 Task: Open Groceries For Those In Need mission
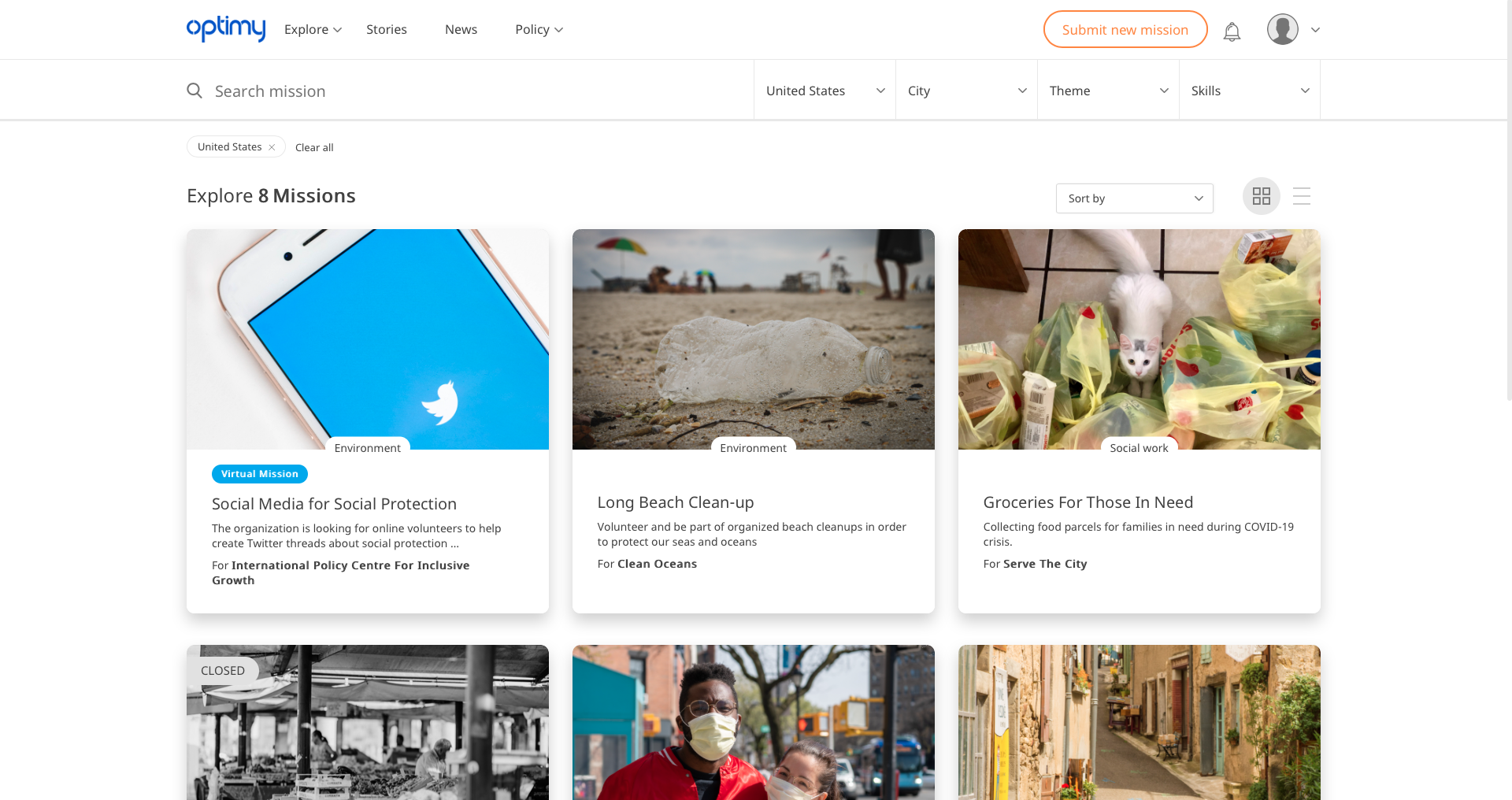click(x=1088, y=502)
